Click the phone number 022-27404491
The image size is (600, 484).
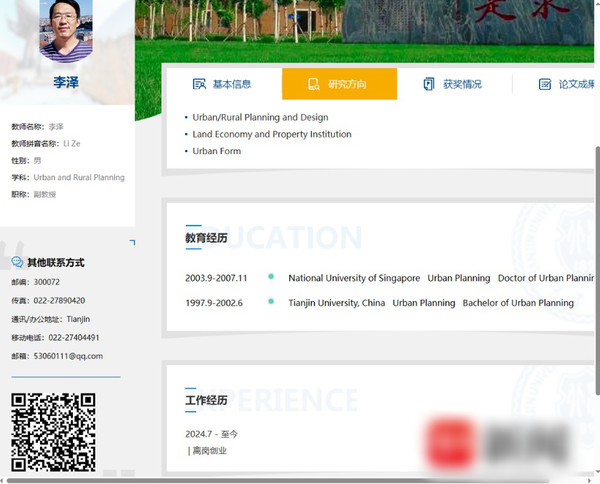coord(74,337)
